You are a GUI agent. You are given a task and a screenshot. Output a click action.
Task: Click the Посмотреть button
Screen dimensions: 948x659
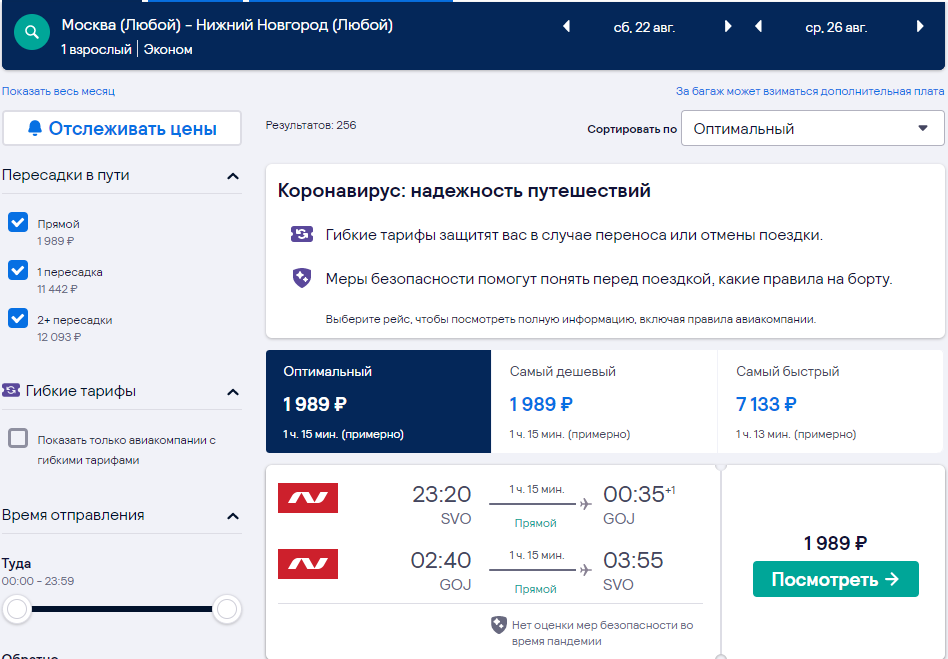pyautogui.click(x=836, y=579)
